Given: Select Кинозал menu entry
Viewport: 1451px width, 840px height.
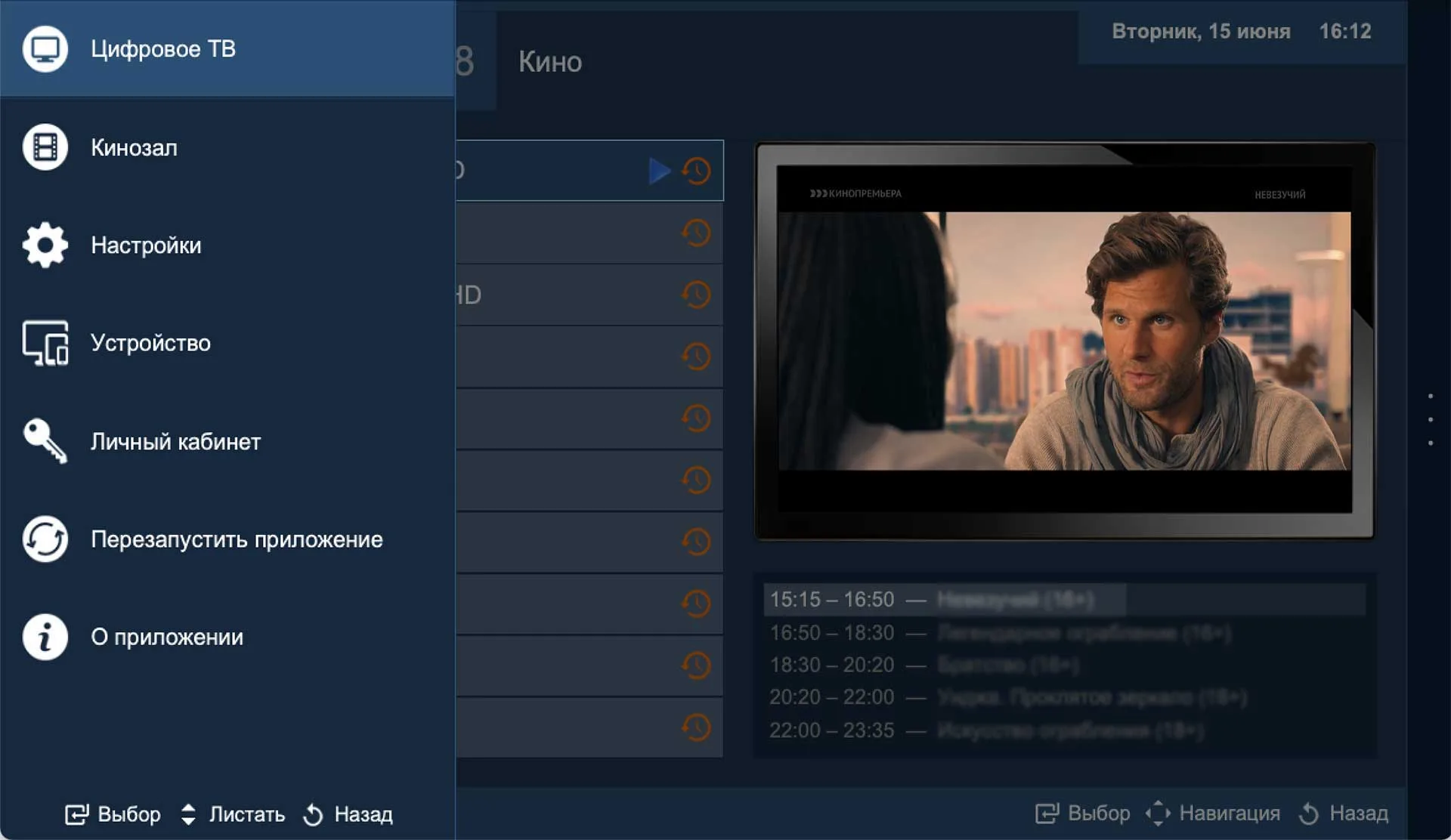Looking at the screenshot, I should tap(135, 147).
